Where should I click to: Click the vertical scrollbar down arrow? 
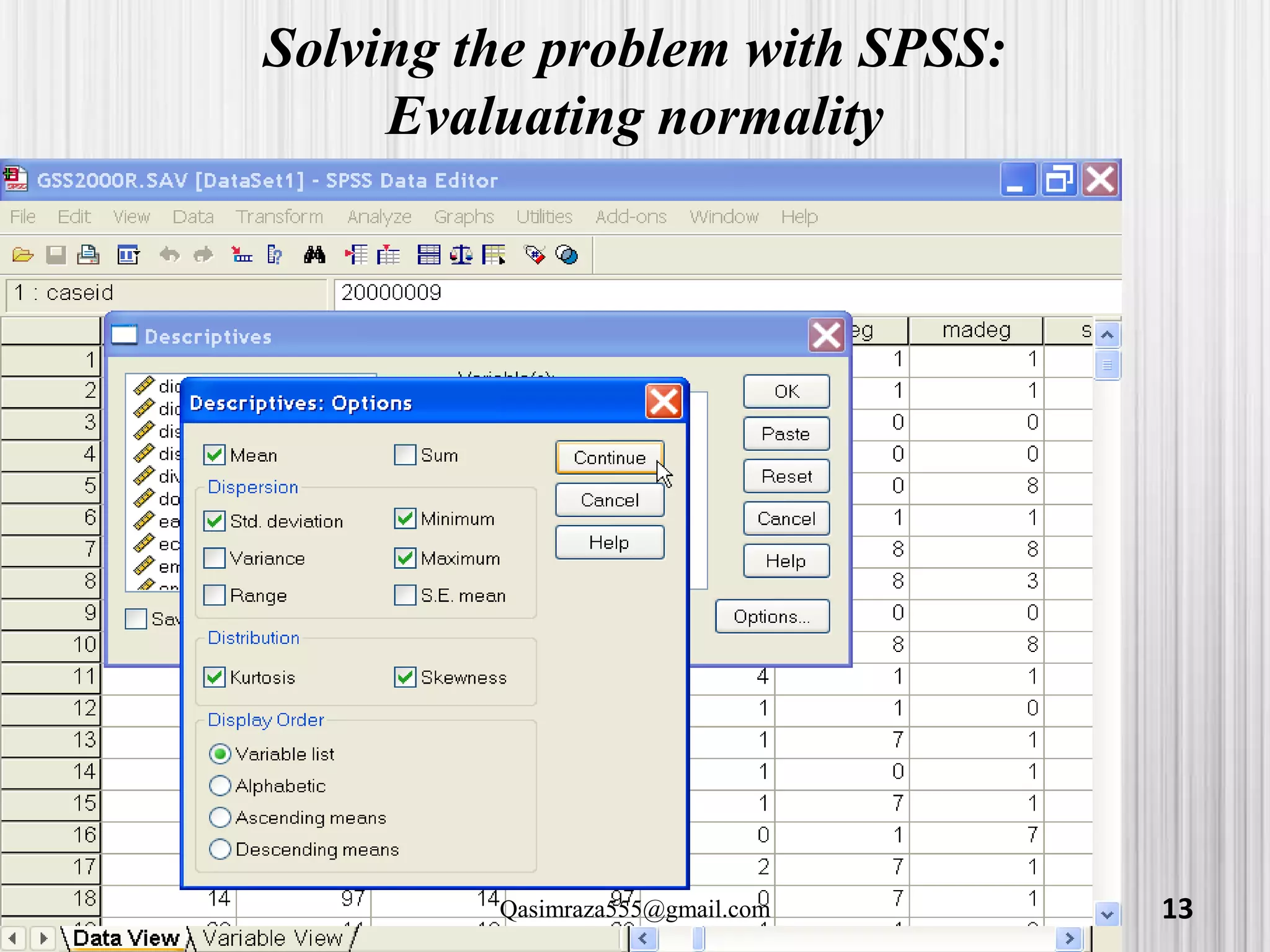tap(1107, 914)
